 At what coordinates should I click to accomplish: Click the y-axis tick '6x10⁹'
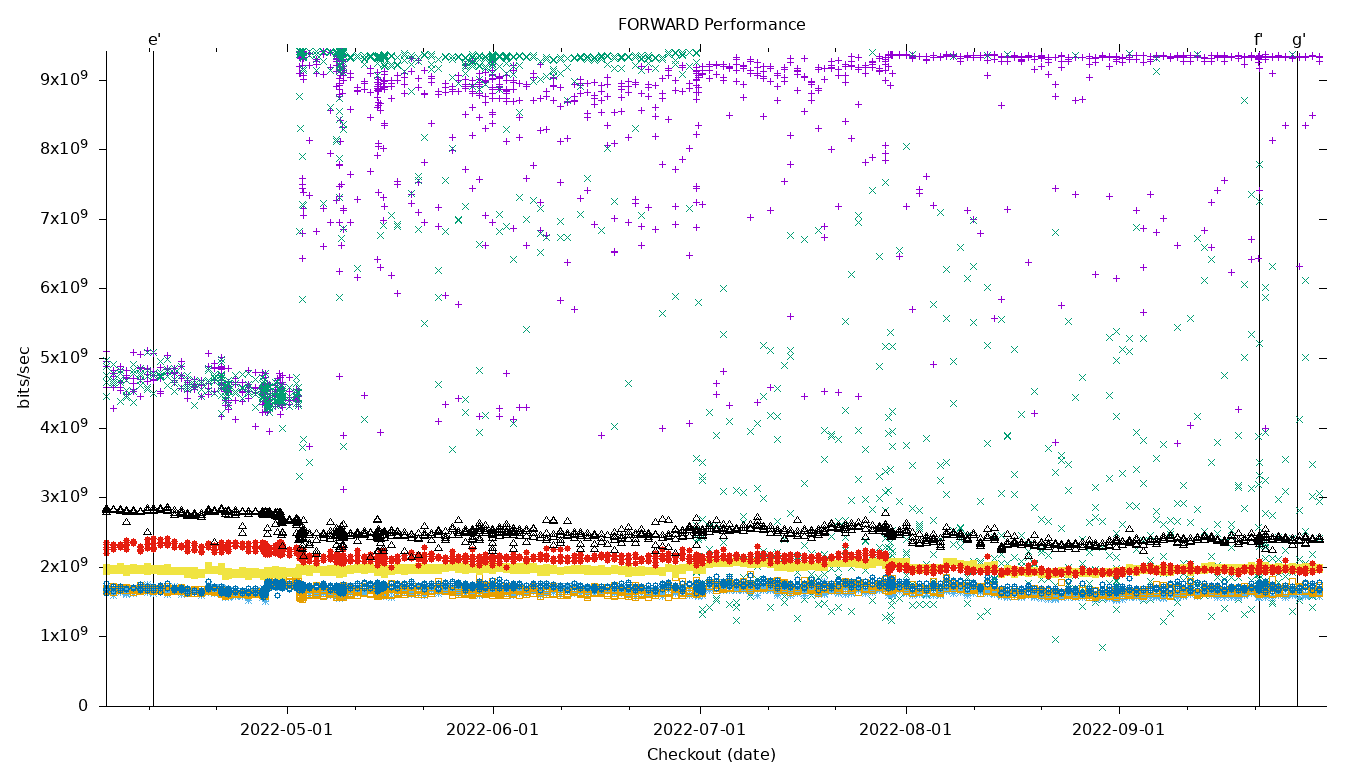coord(64,287)
